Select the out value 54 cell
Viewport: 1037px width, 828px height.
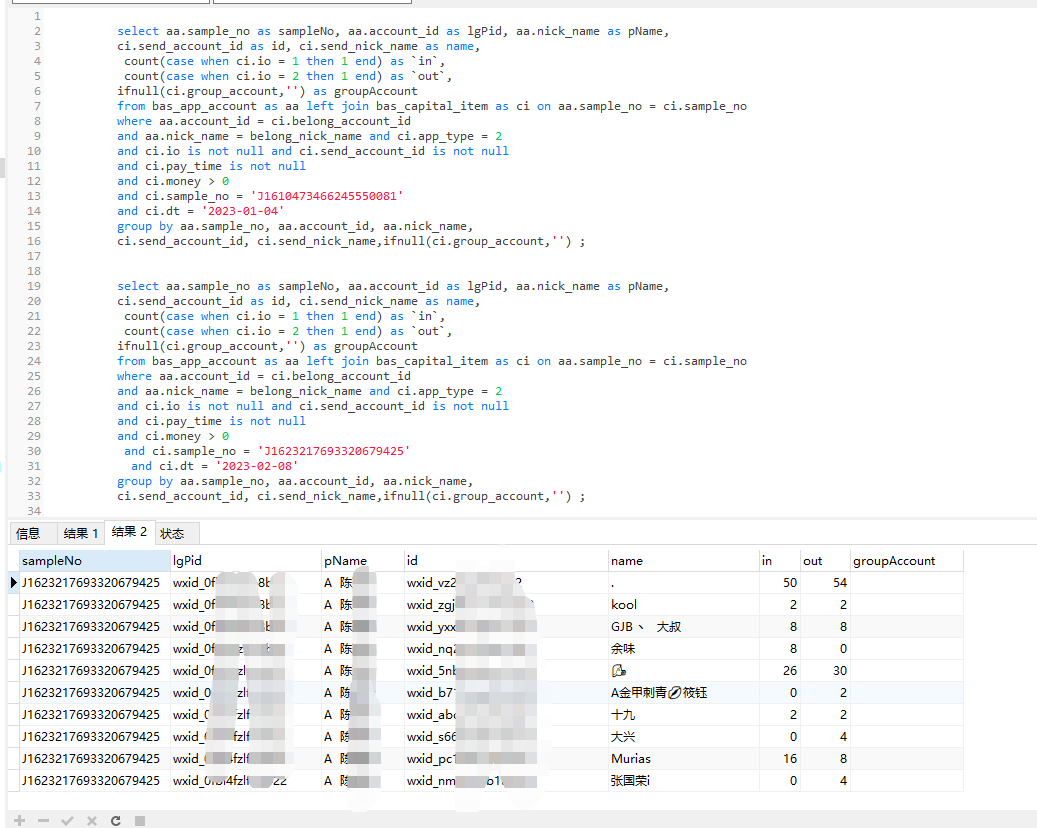pos(824,582)
